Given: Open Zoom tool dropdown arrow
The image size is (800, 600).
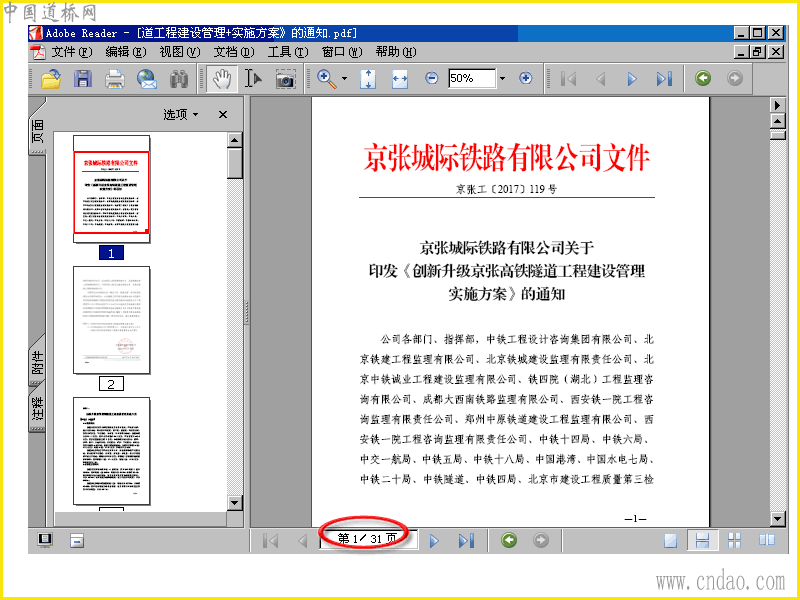Looking at the screenshot, I should click(x=344, y=79).
